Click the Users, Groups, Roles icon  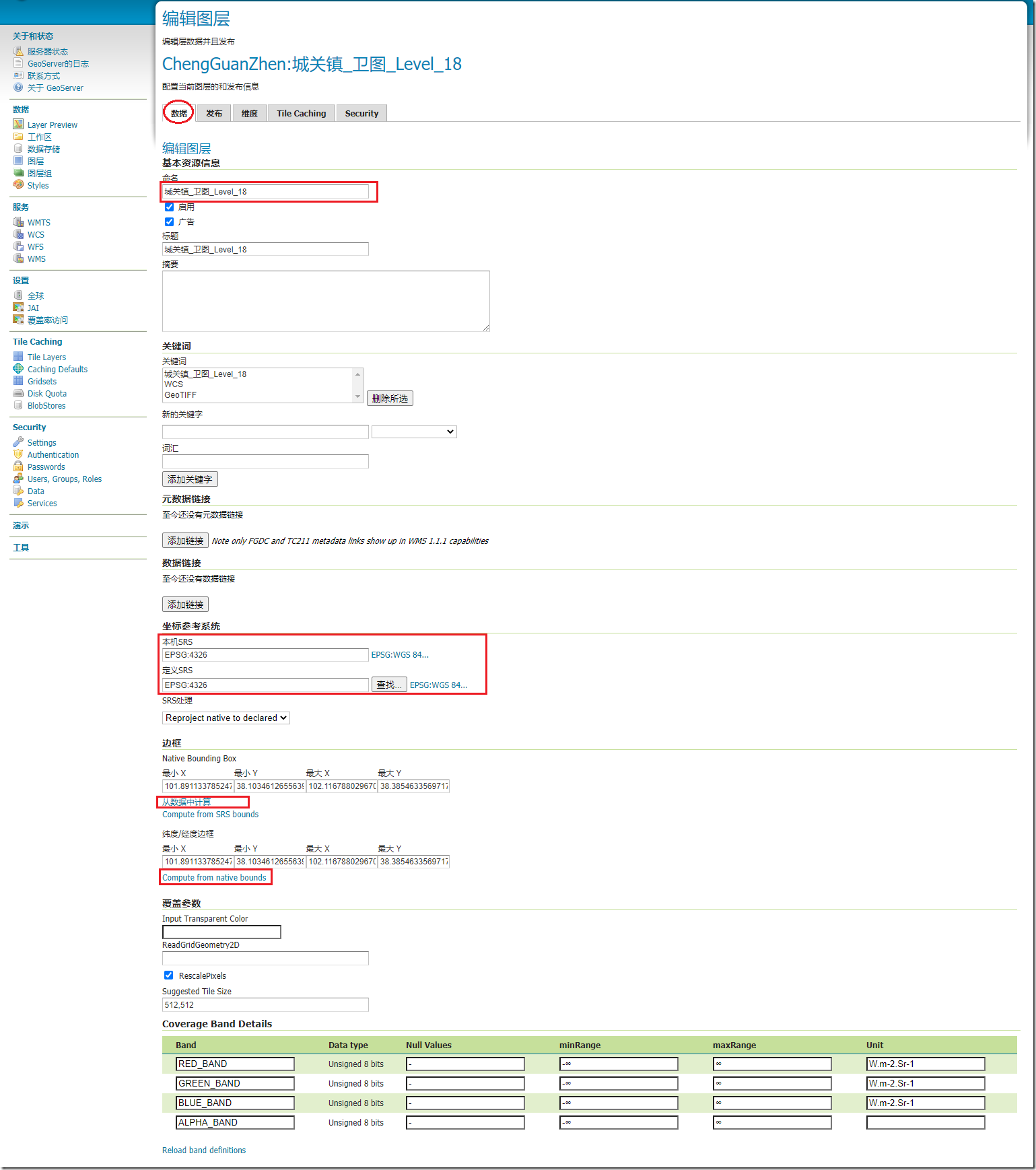click(x=18, y=479)
